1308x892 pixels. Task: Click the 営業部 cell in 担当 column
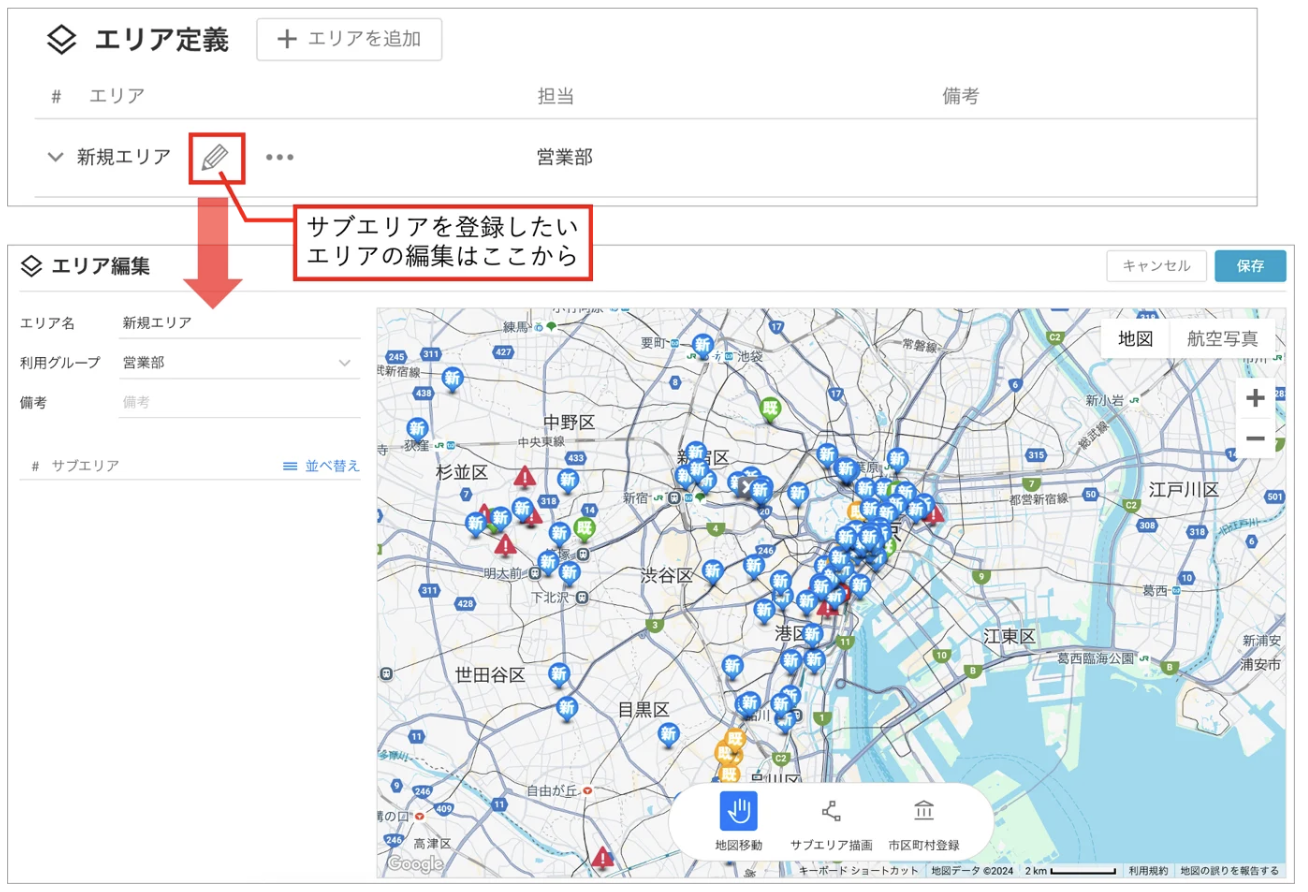565,157
